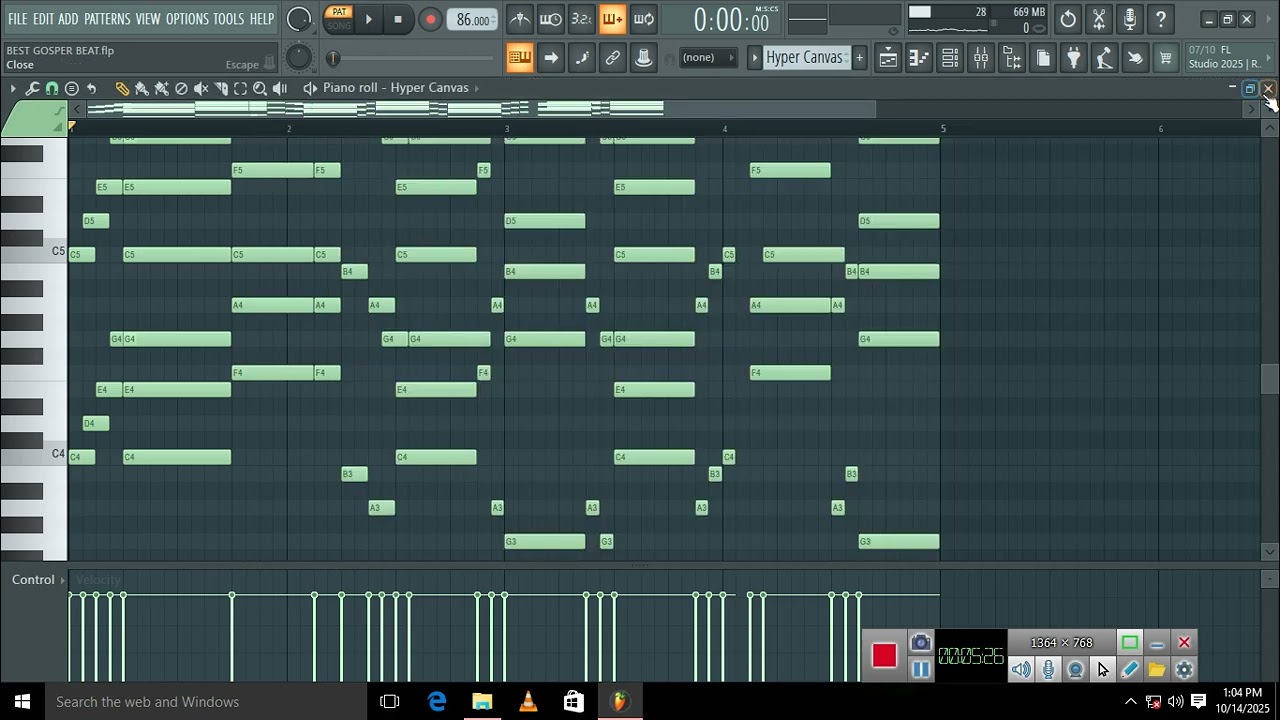The width and height of the screenshot is (1280, 720).
Task: Toggle the metronome
Action: (520, 18)
